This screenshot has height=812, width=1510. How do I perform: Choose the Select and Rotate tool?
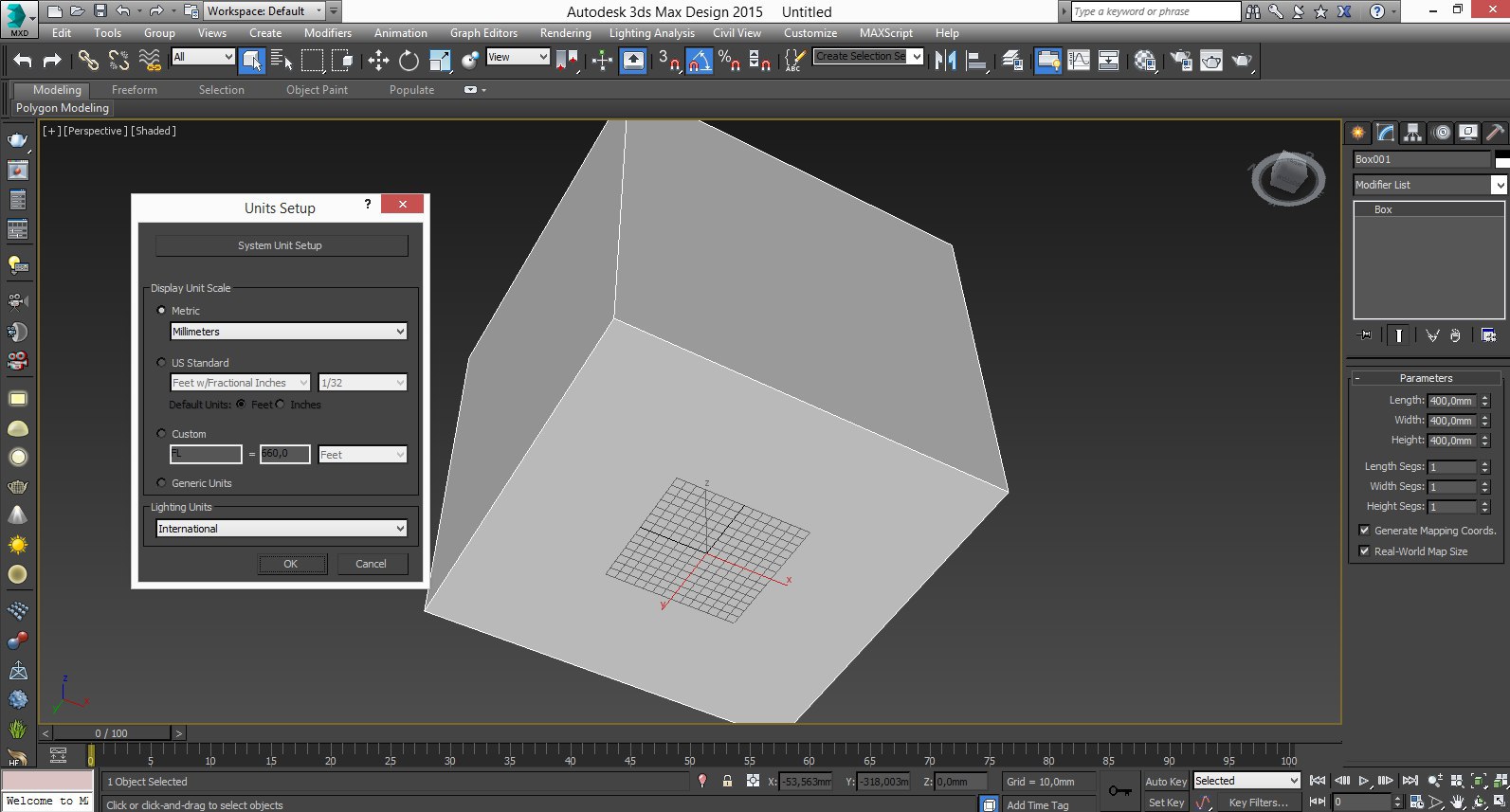[409, 61]
